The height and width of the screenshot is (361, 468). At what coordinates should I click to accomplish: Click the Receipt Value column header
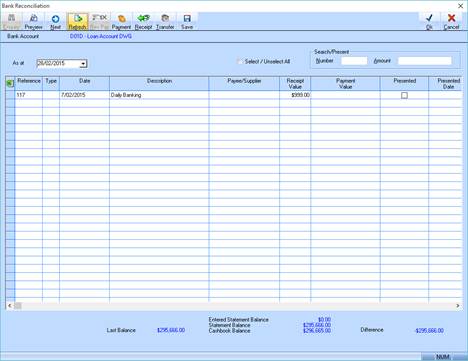pyautogui.click(x=295, y=83)
